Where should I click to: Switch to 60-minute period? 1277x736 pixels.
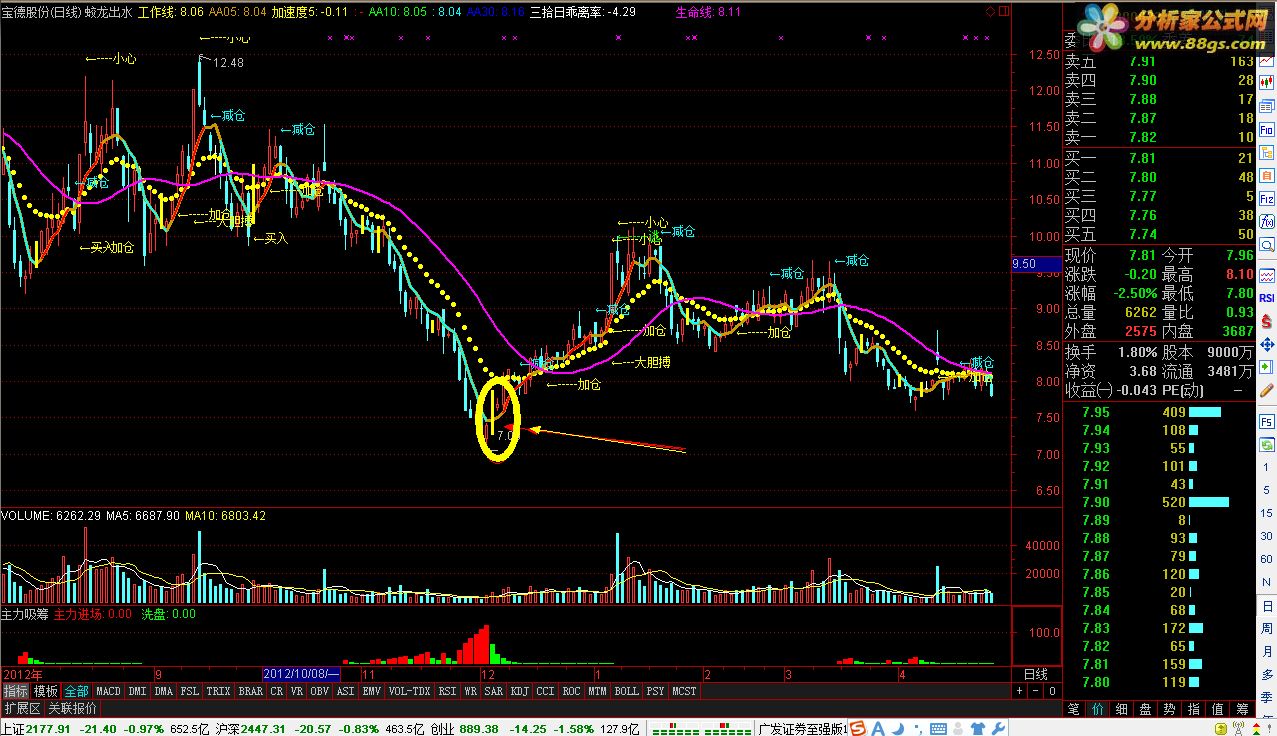point(1267,559)
